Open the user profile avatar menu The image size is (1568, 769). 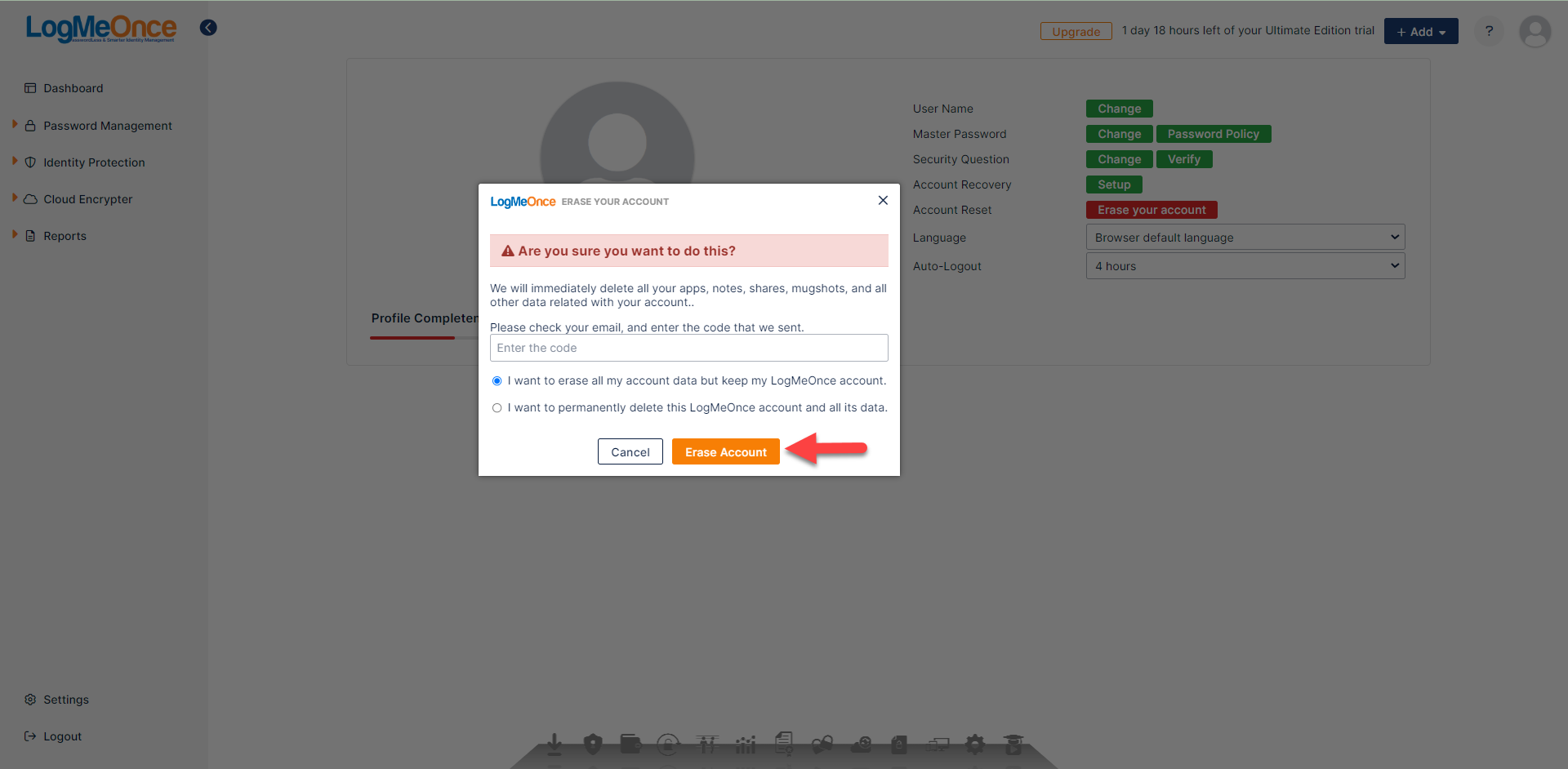[x=1535, y=32]
